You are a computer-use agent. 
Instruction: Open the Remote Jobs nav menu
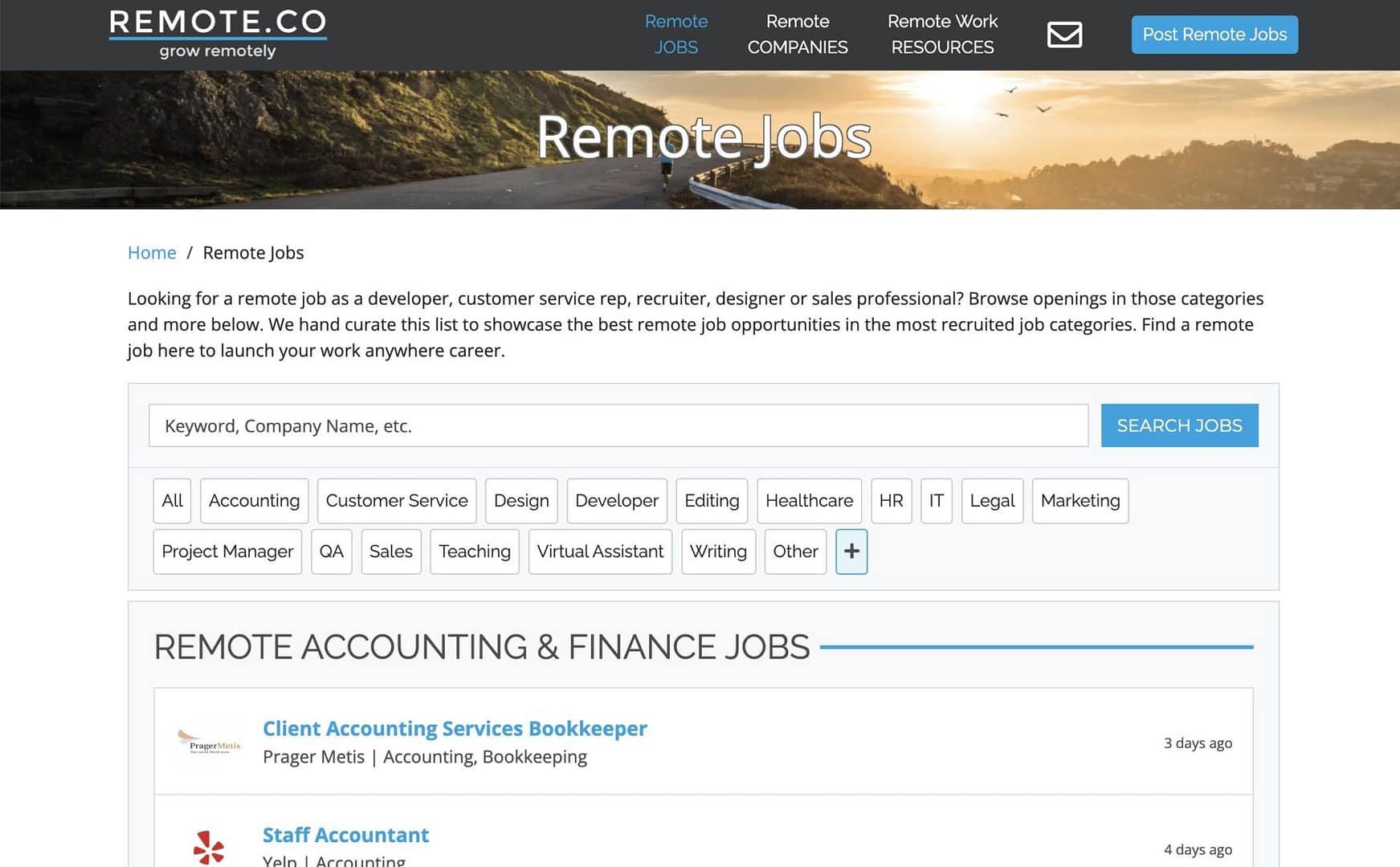[x=676, y=35]
